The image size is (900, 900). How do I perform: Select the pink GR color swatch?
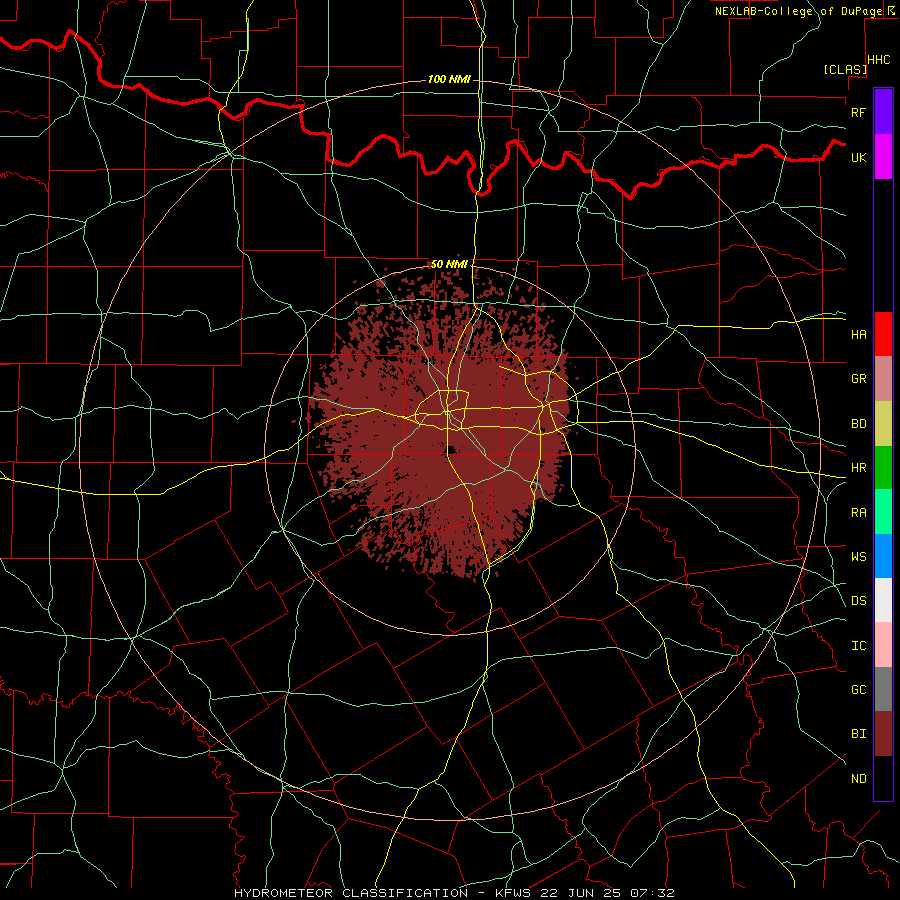click(883, 378)
